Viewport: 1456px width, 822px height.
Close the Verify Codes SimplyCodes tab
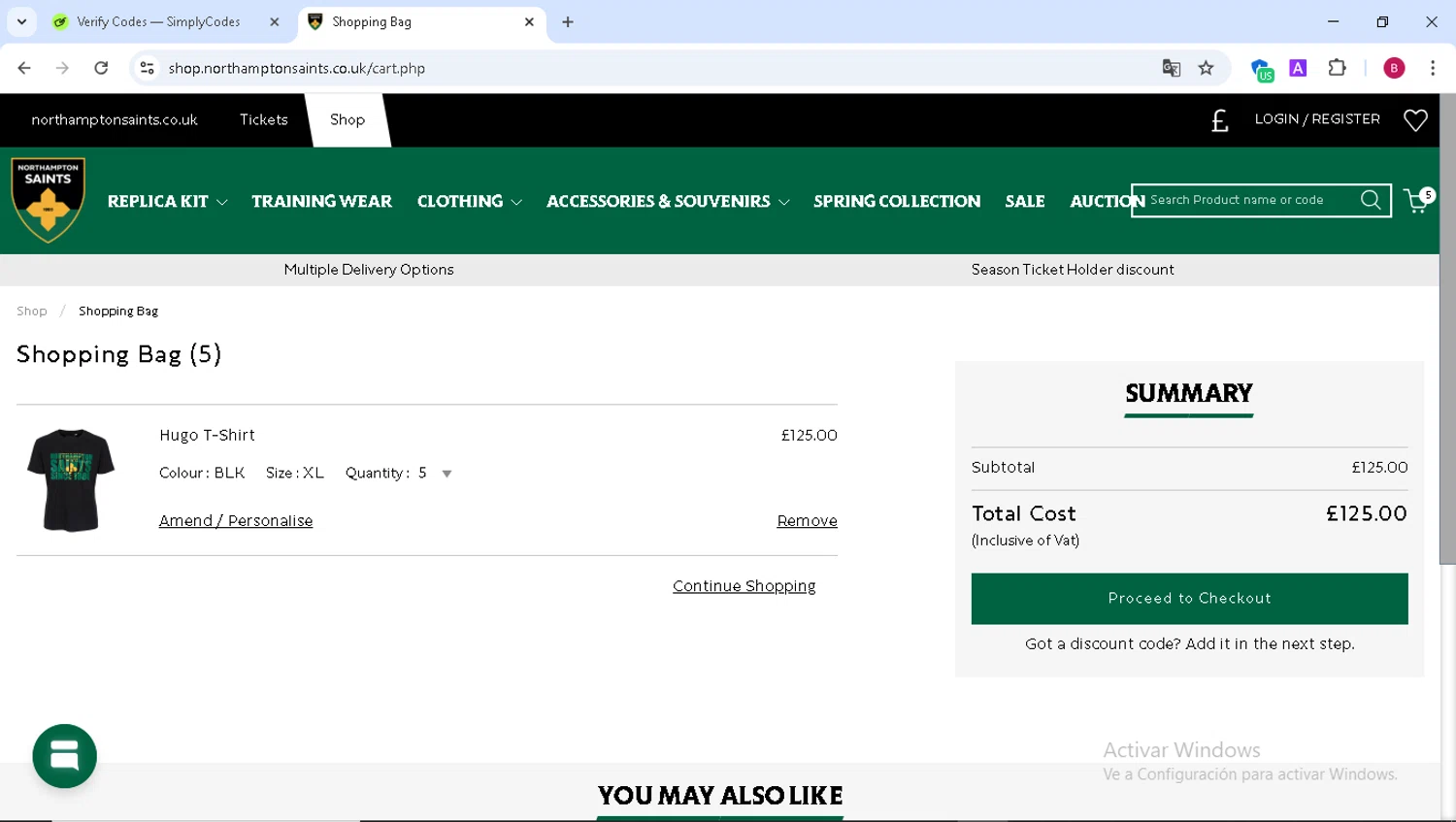(x=275, y=21)
